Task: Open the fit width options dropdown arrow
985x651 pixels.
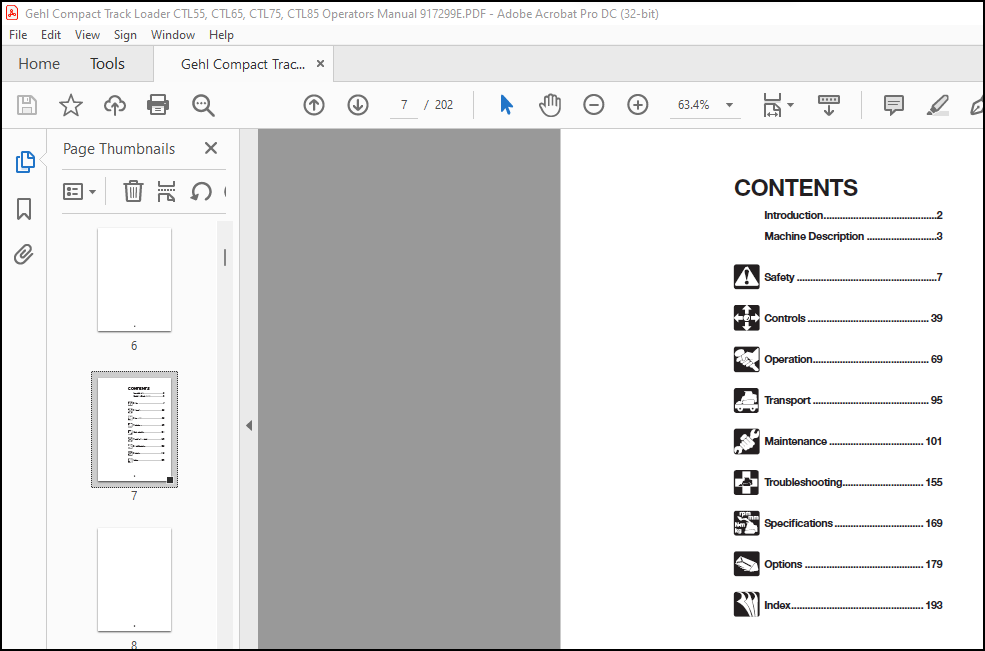Action: click(790, 105)
